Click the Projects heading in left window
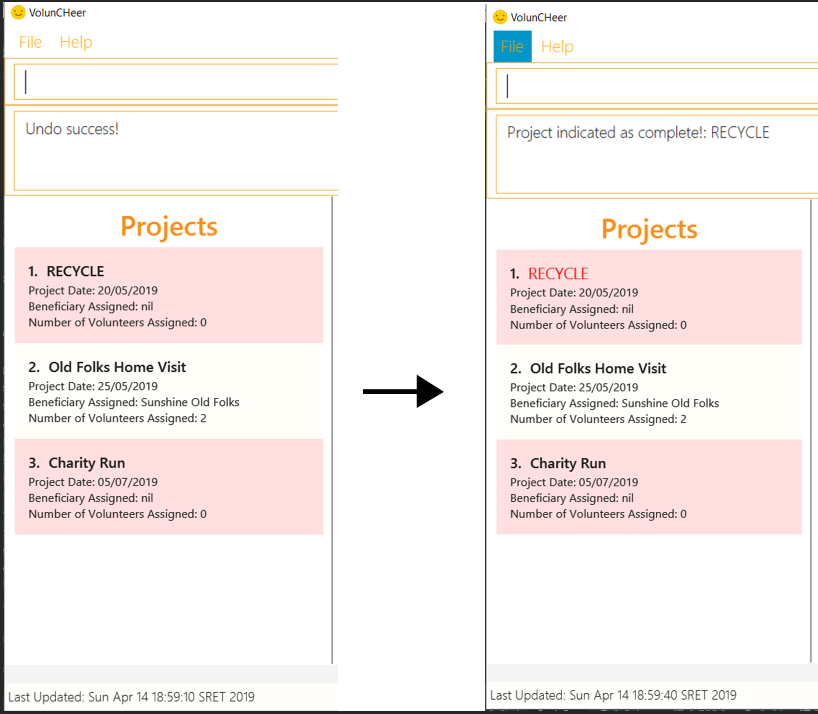 click(x=169, y=226)
